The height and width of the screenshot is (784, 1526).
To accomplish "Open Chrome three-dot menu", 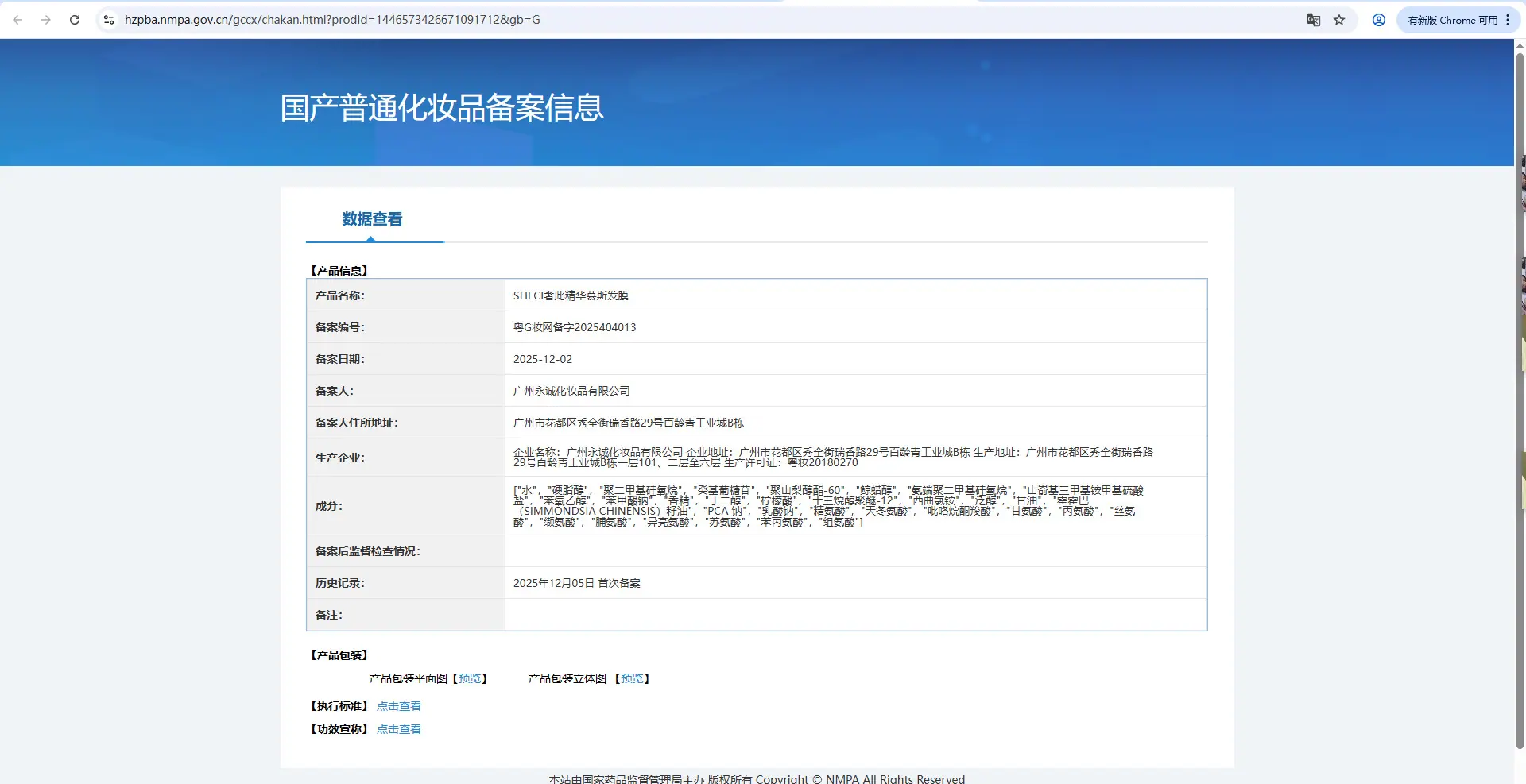I will [1508, 20].
